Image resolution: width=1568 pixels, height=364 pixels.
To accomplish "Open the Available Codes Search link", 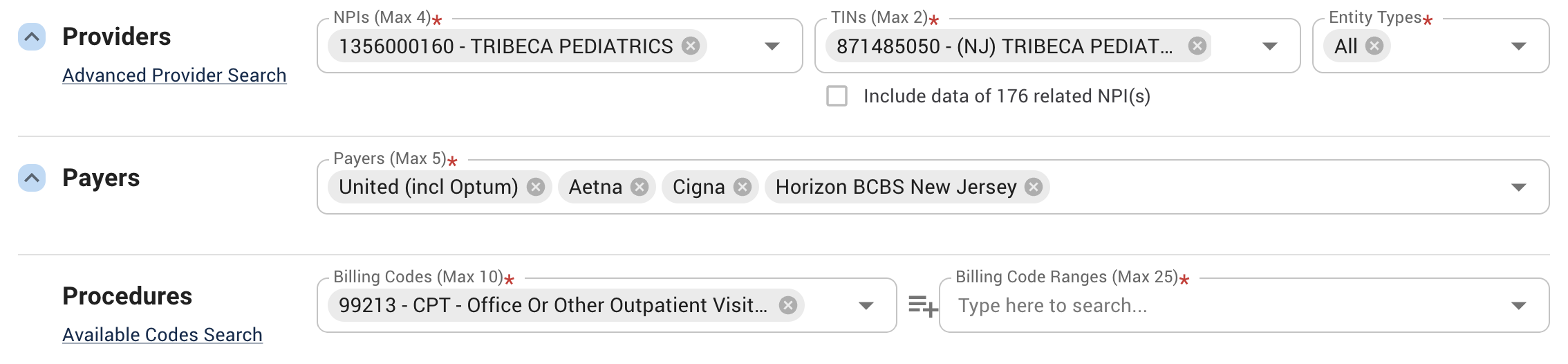I will (162, 334).
